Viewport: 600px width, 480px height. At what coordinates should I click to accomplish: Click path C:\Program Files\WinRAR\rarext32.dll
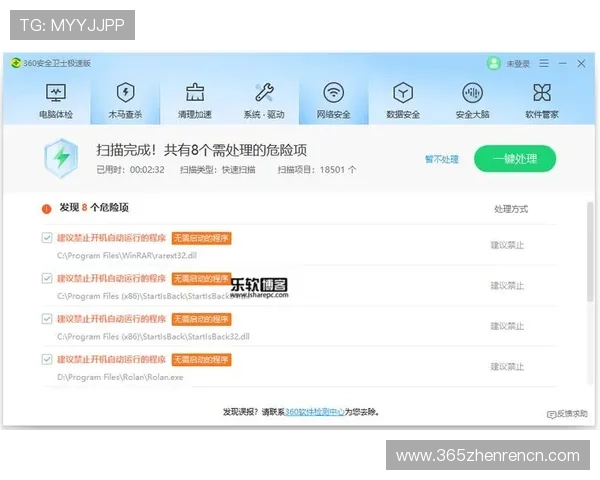[127, 256]
